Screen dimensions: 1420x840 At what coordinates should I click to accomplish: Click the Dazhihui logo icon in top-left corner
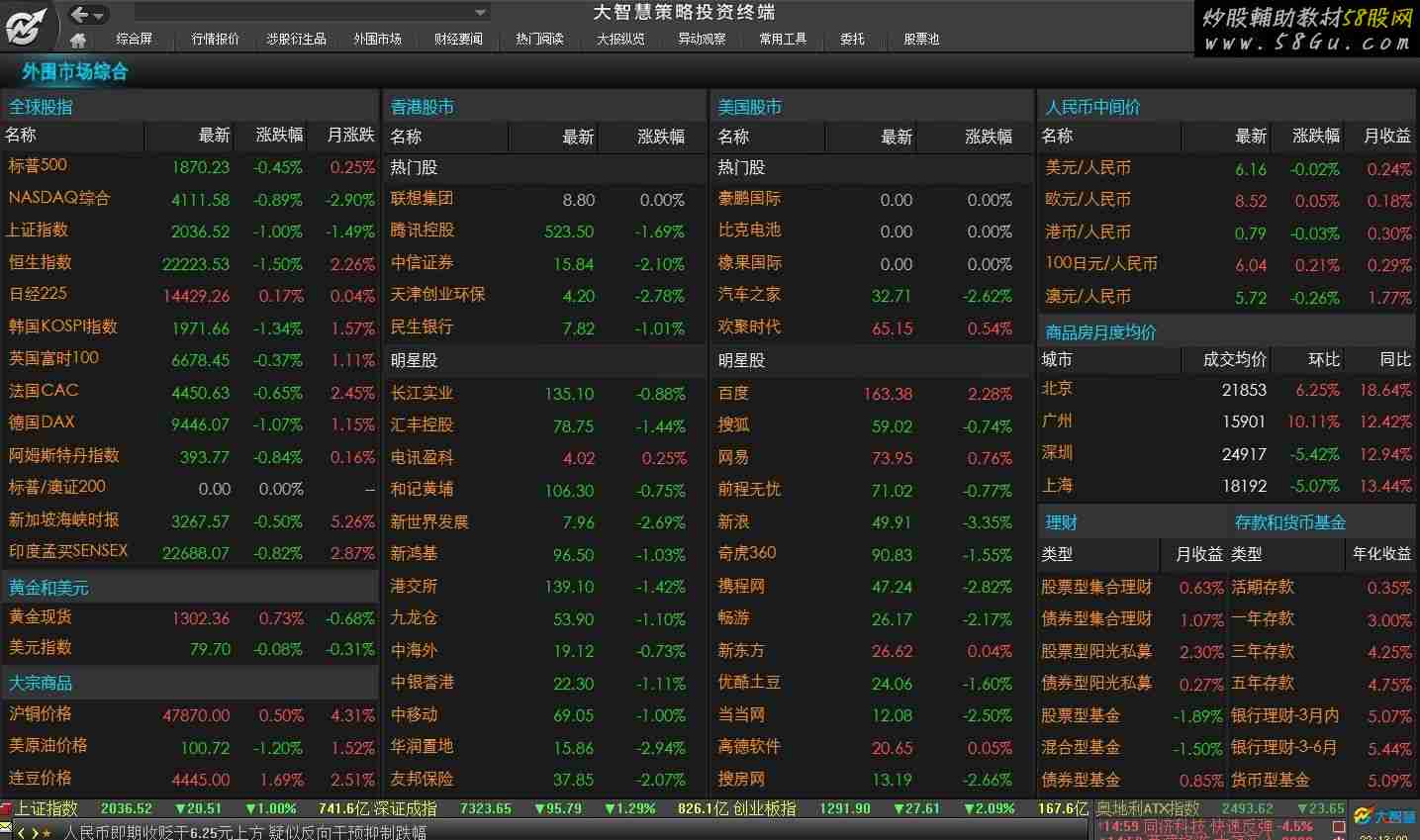(26, 26)
